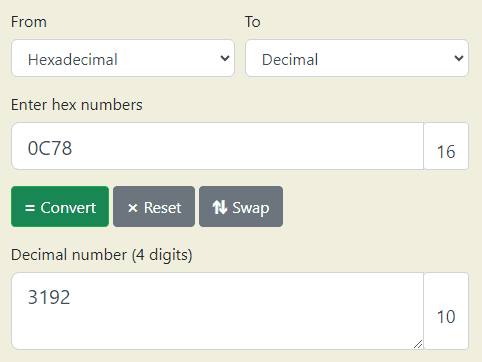Click the base 16 indicator box
This screenshot has height=362, width=482.
coord(446,146)
